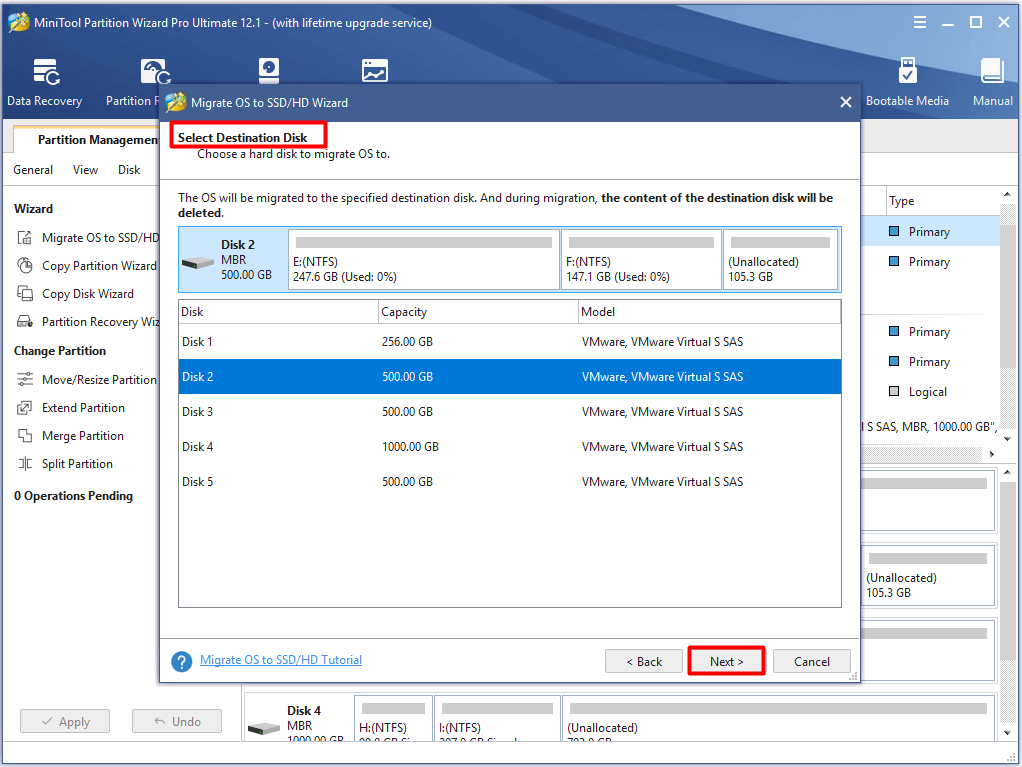Click the Model column header
This screenshot has width=1022, height=767.
point(710,311)
